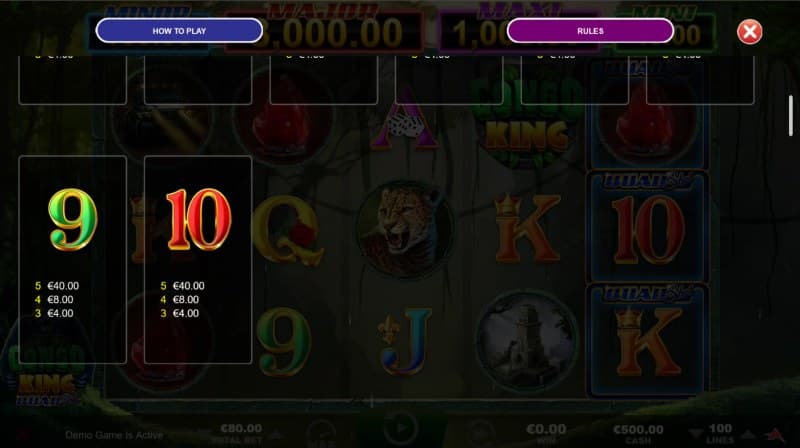Open the How To Play tab

179,31
